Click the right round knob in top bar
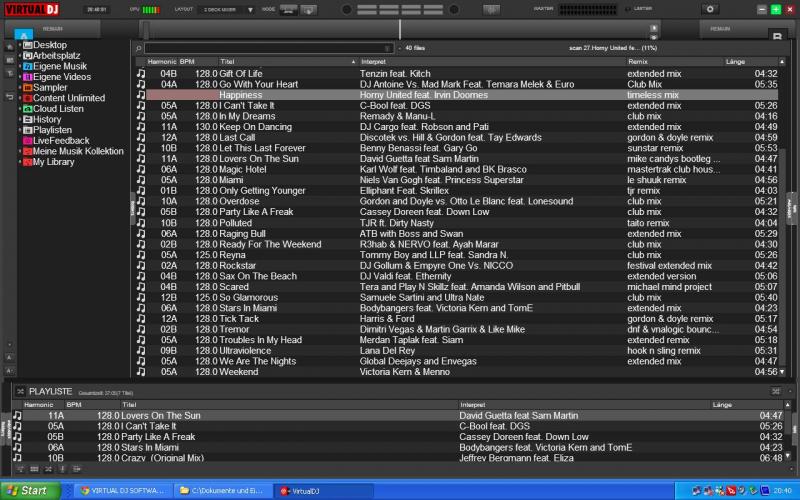Viewport: 800px width, 500px height. click(454, 9)
